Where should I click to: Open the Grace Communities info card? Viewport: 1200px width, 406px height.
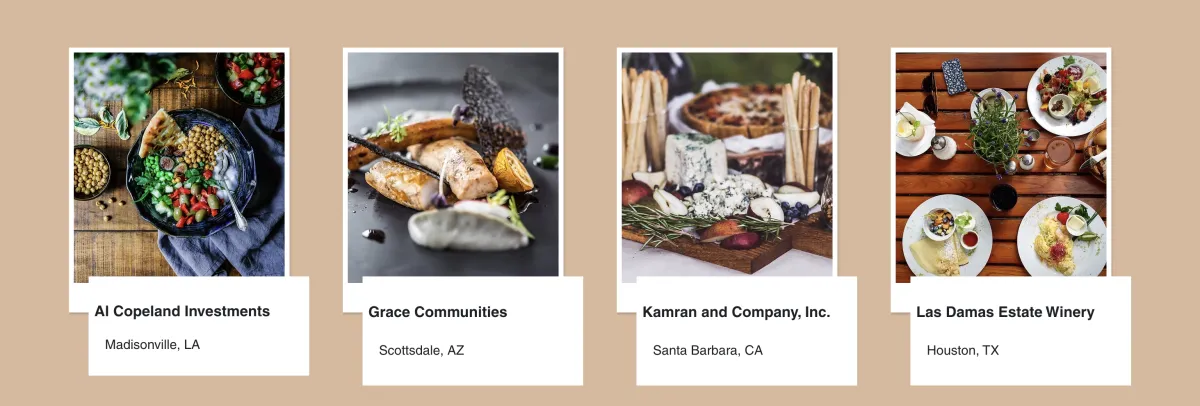tap(473, 331)
